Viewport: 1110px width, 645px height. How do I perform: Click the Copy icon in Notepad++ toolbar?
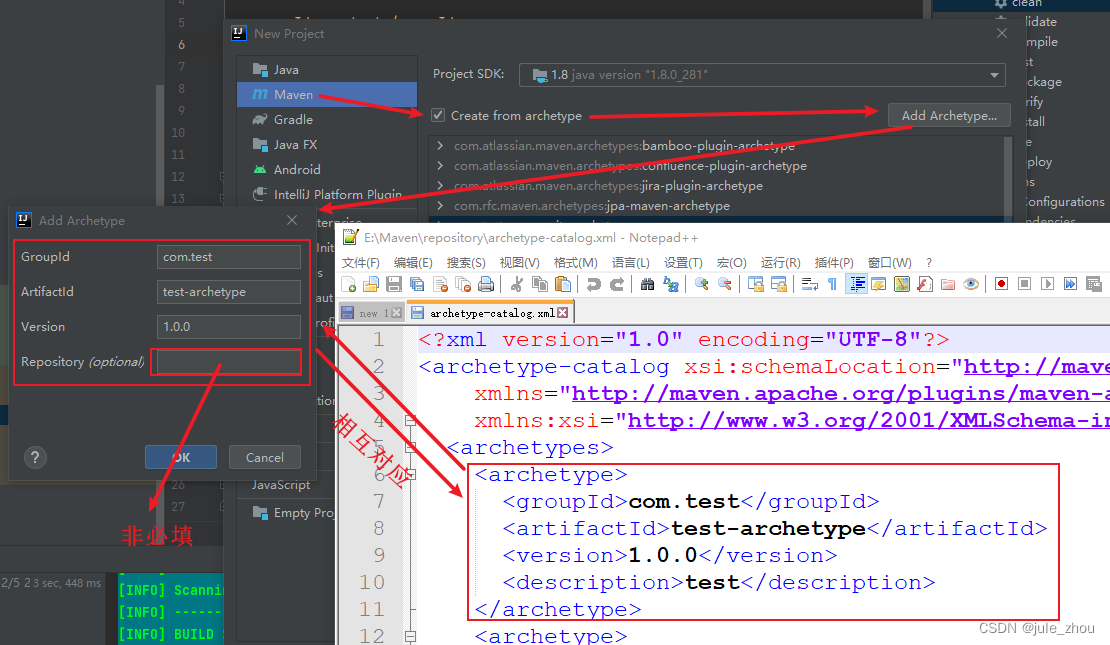539,285
